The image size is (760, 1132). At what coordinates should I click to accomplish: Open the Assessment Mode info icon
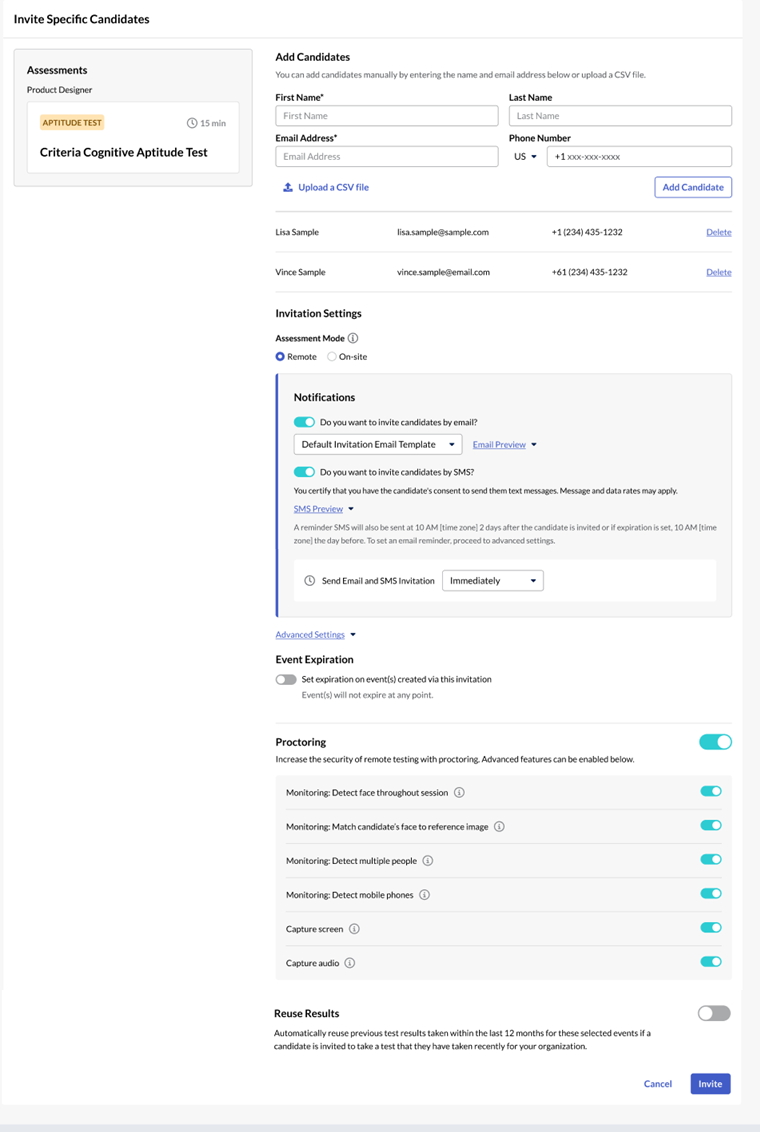pyautogui.click(x=353, y=338)
